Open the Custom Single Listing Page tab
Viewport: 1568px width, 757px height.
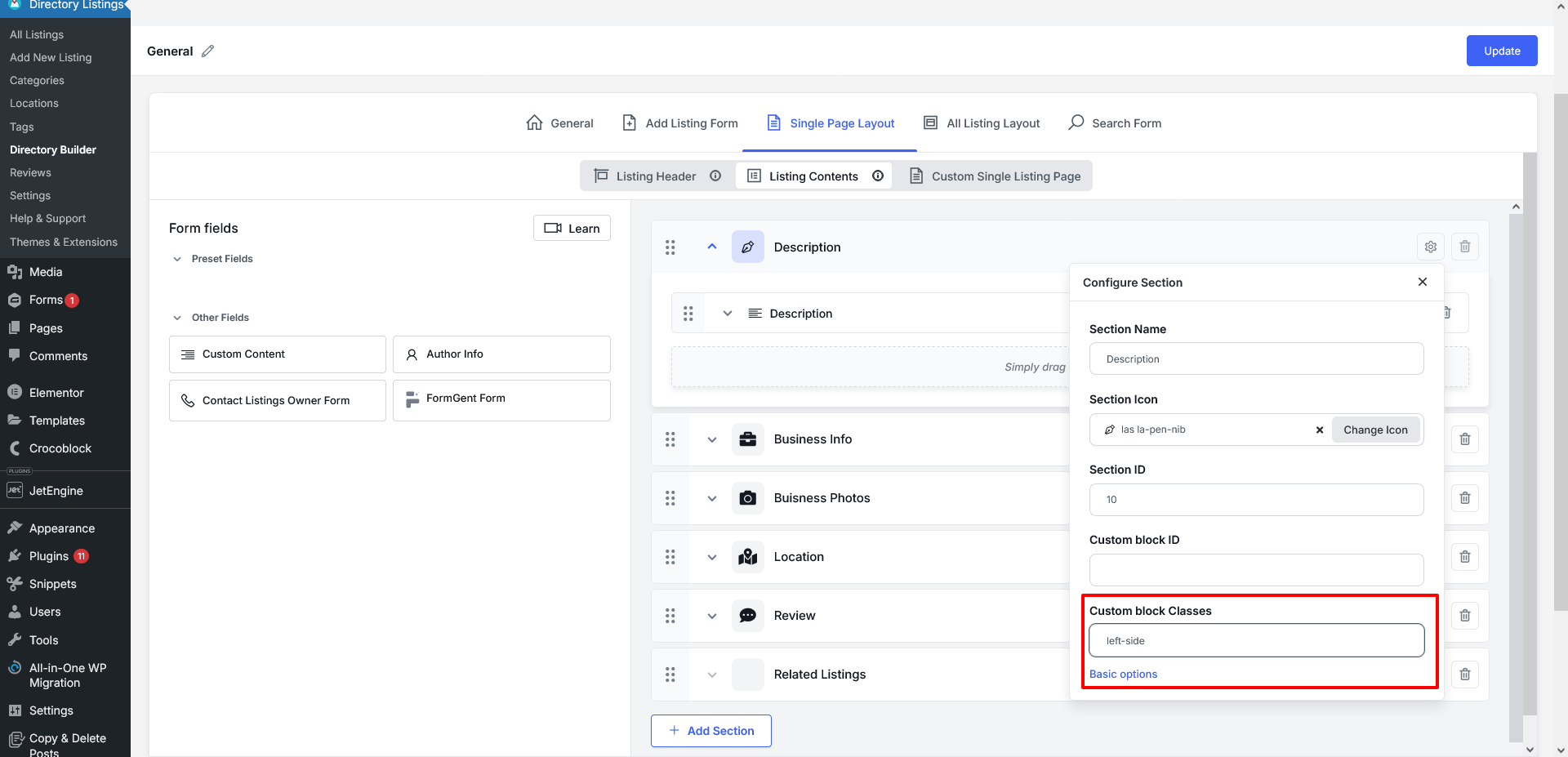[996, 176]
